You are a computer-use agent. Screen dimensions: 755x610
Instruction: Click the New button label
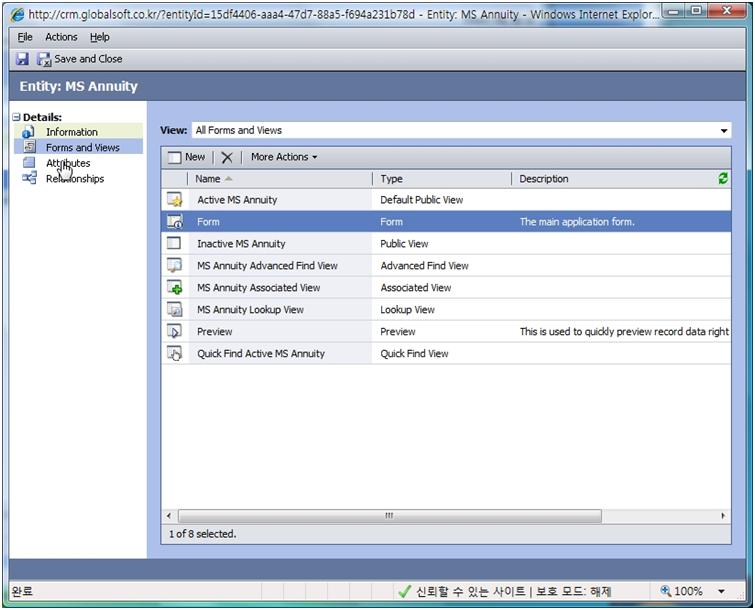click(195, 157)
